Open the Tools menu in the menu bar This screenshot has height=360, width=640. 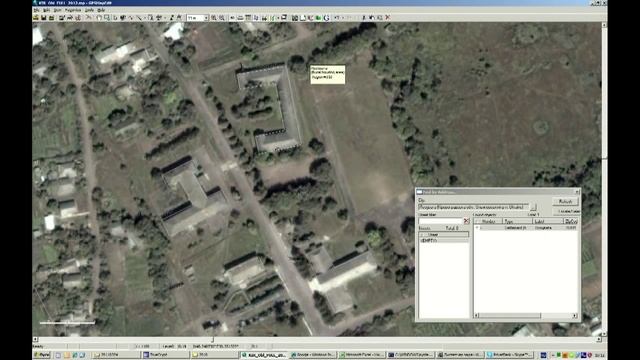(x=89, y=10)
